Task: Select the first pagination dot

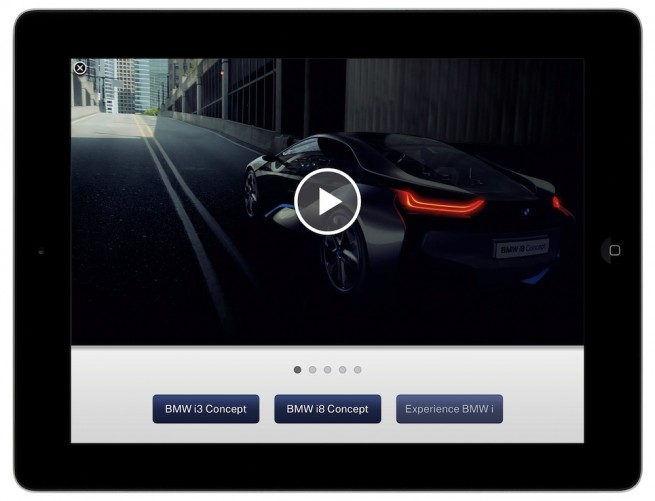Action: point(297,370)
